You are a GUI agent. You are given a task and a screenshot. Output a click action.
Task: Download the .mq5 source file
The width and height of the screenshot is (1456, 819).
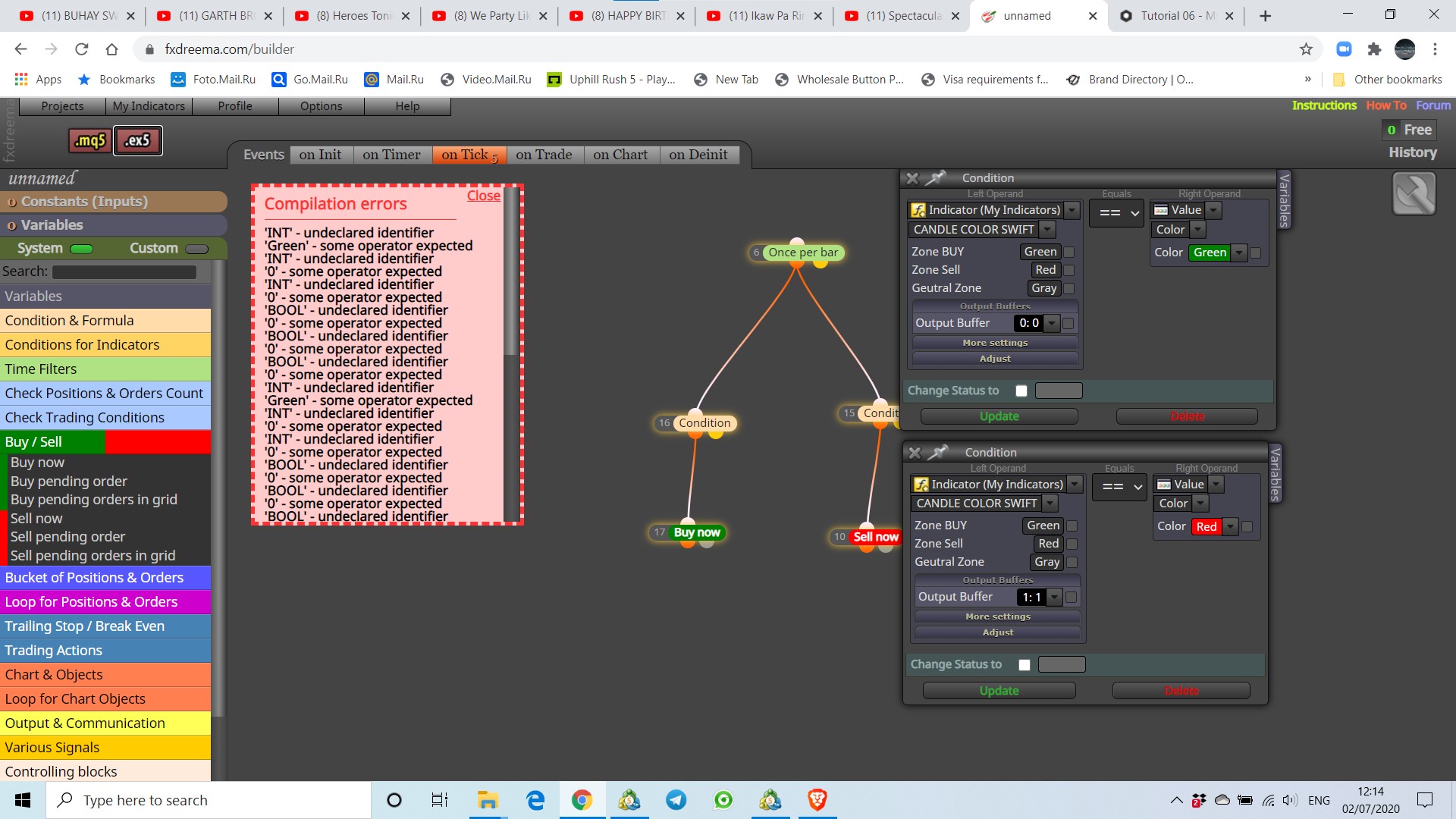point(90,140)
